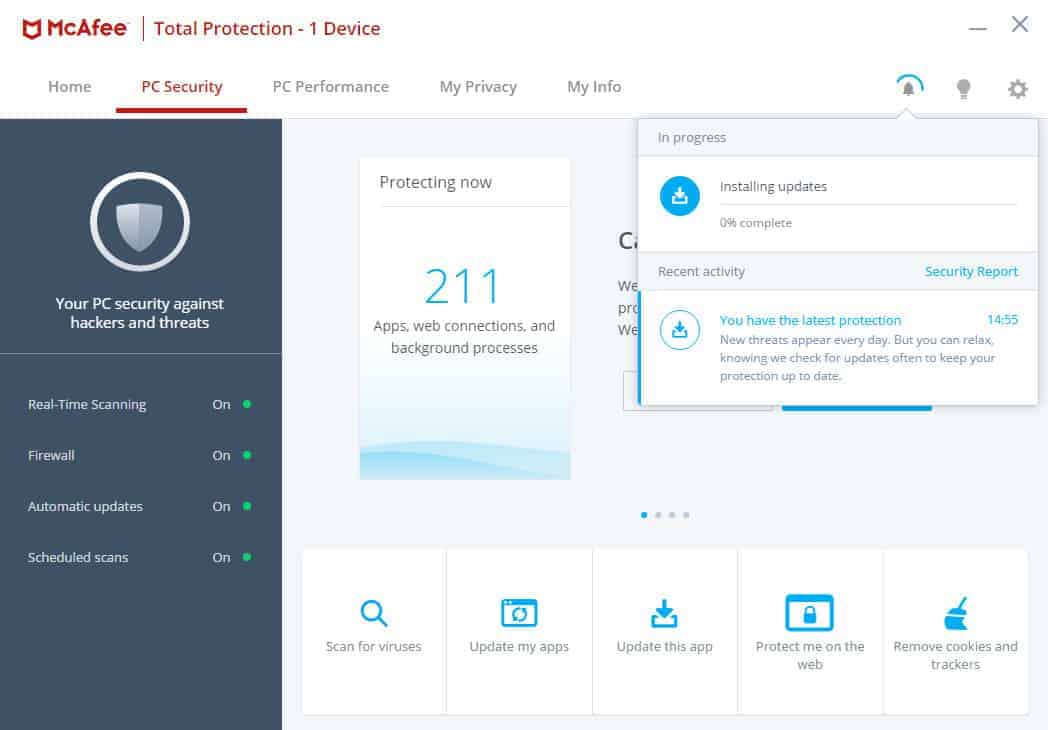
Task: Select the fourth carousel page dot
Action: (x=686, y=515)
